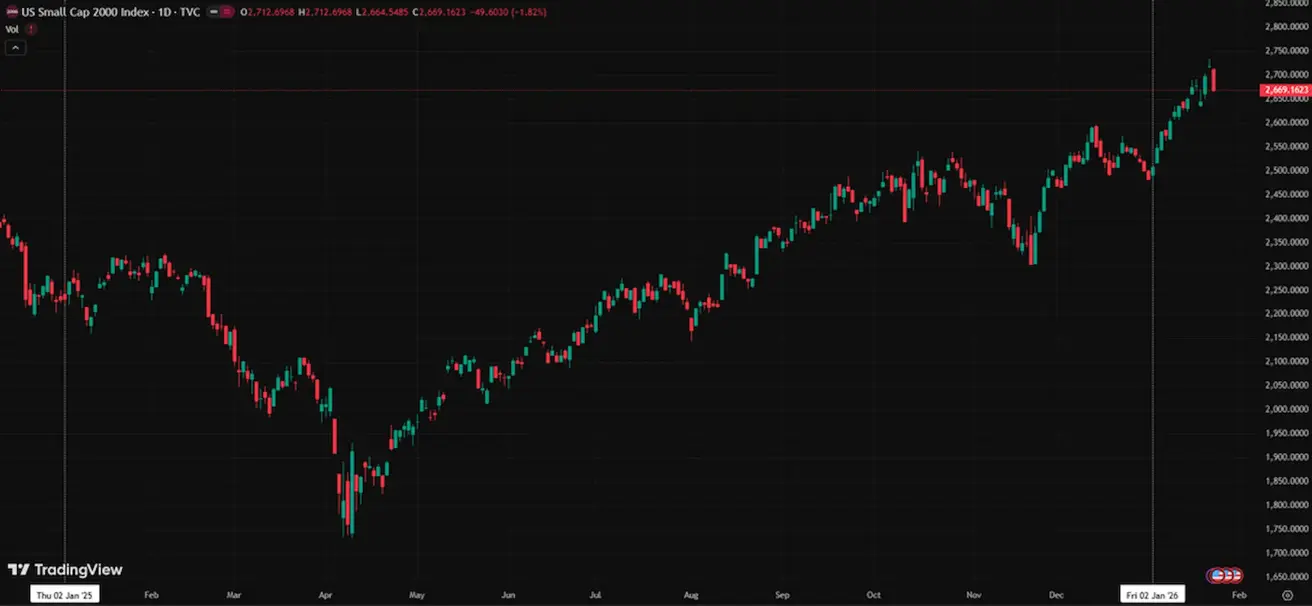Image resolution: width=1312 pixels, height=606 pixels.
Task: Click the Sep label on the time axis
Action: click(781, 595)
